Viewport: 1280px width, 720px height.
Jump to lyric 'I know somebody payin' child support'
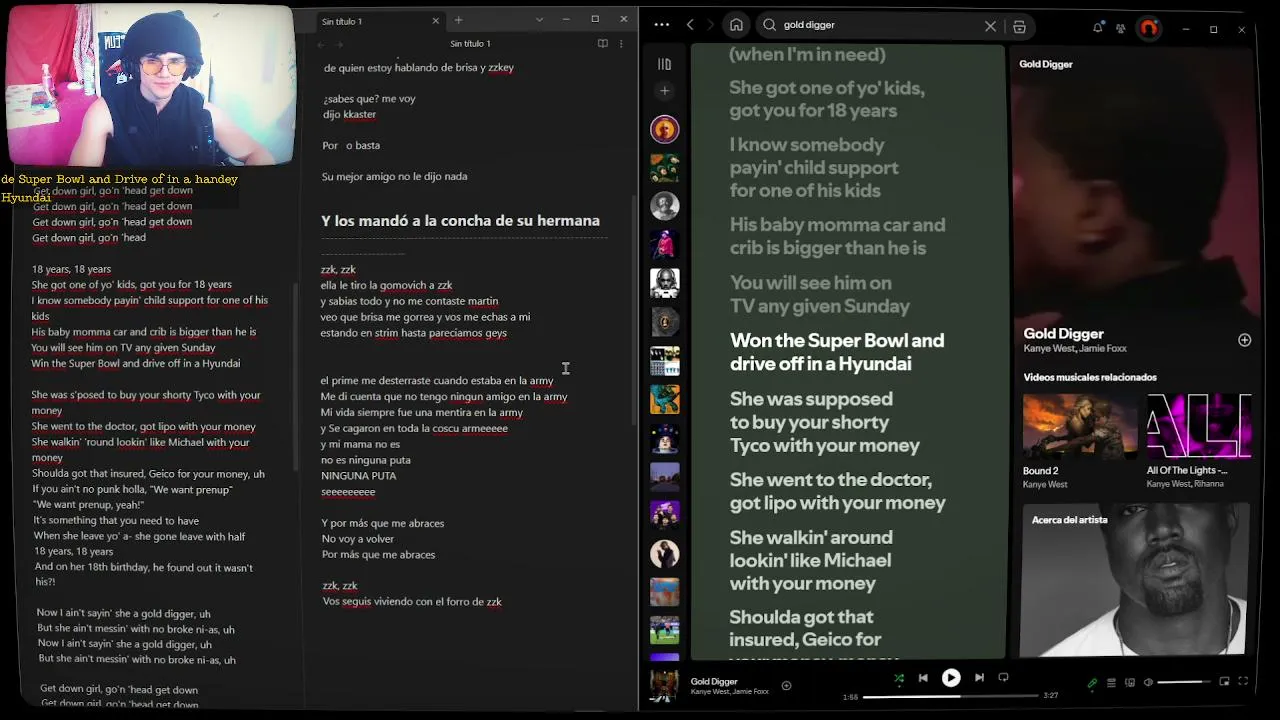click(814, 168)
